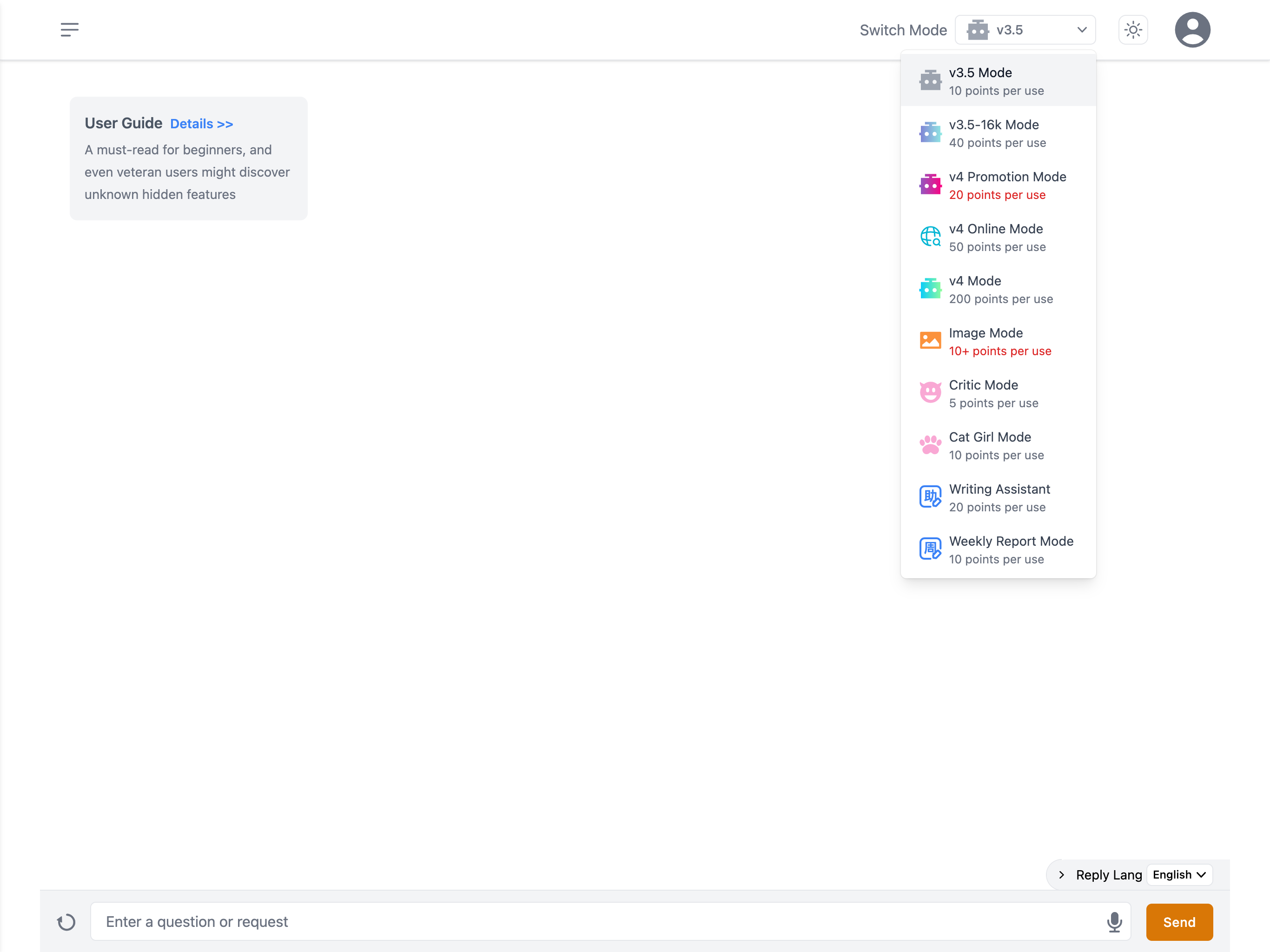
Task: Click the v4 Mode teal robot icon
Action: click(930, 289)
